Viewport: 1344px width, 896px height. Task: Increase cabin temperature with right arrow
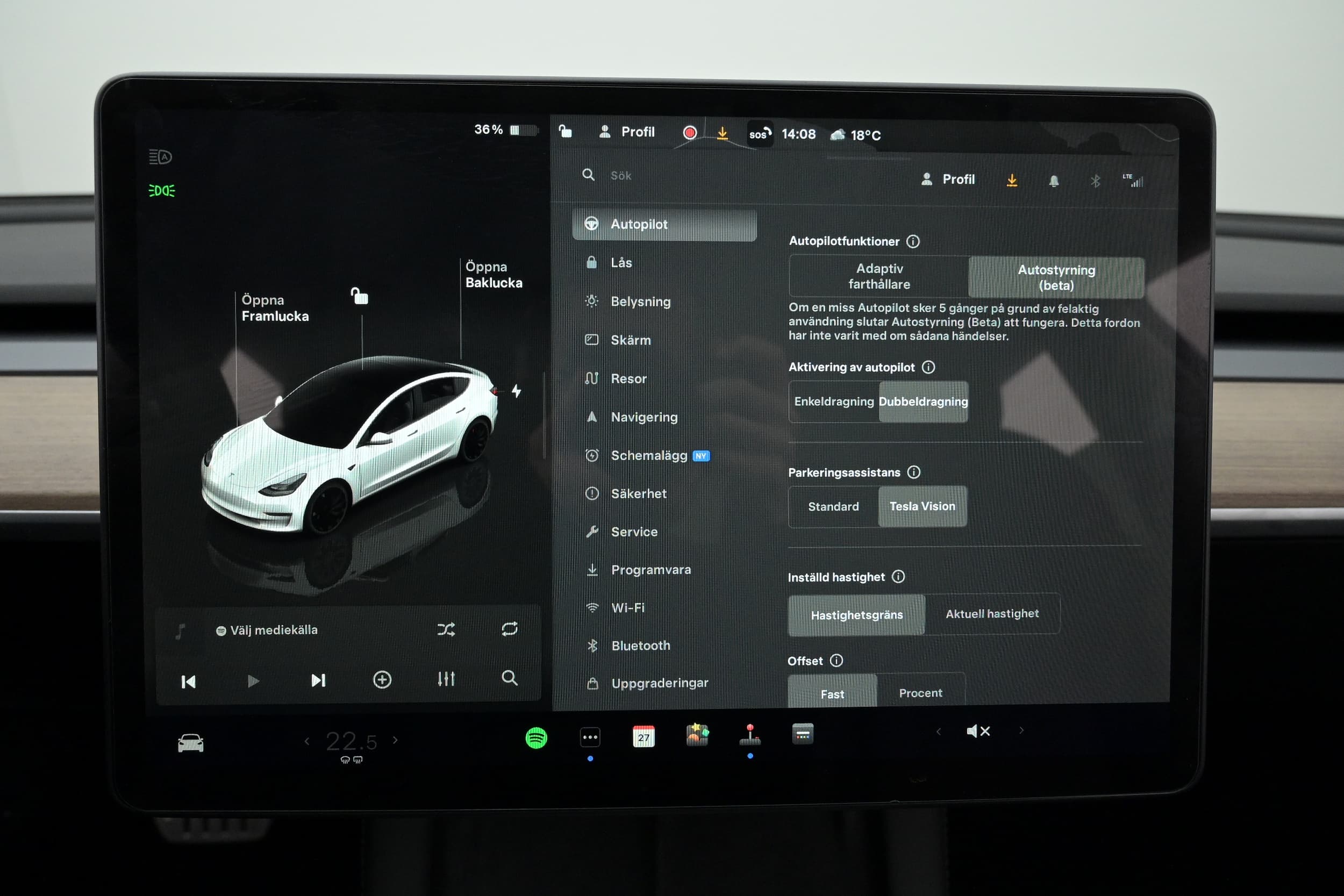(x=396, y=740)
